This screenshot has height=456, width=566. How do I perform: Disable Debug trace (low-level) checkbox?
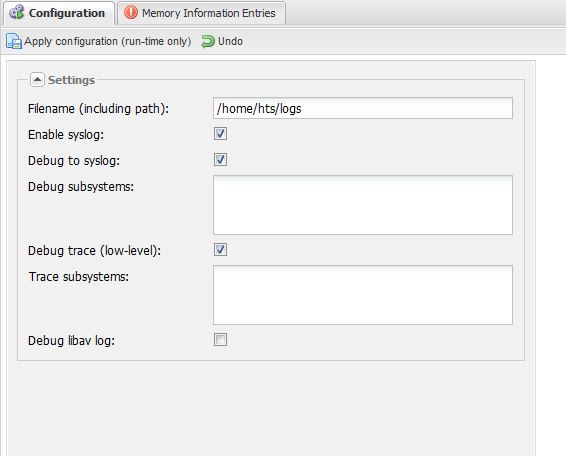point(220,249)
